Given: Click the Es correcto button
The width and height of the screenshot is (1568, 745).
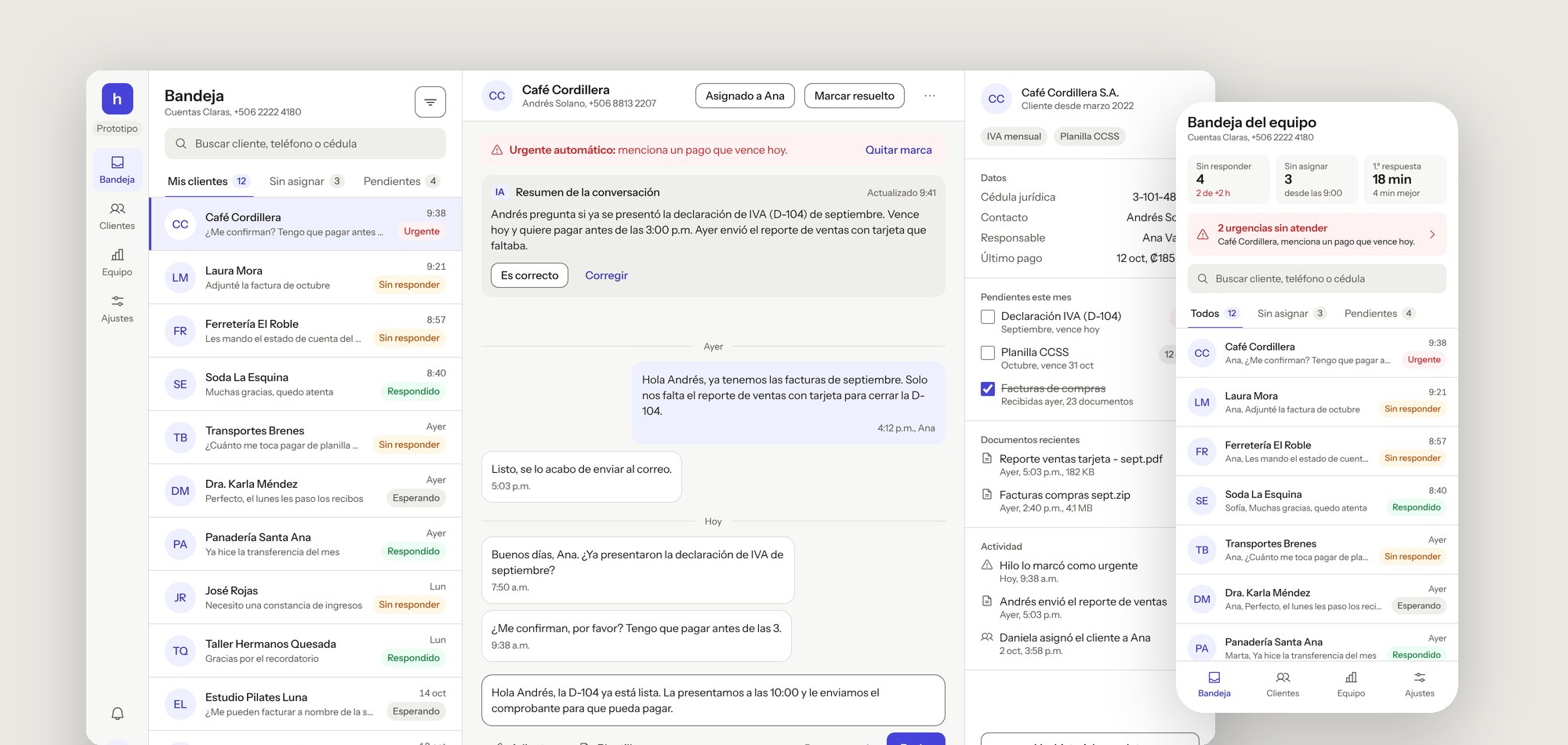Looking at the screenshot, I should pyautogui.click(x=529, y=275).
